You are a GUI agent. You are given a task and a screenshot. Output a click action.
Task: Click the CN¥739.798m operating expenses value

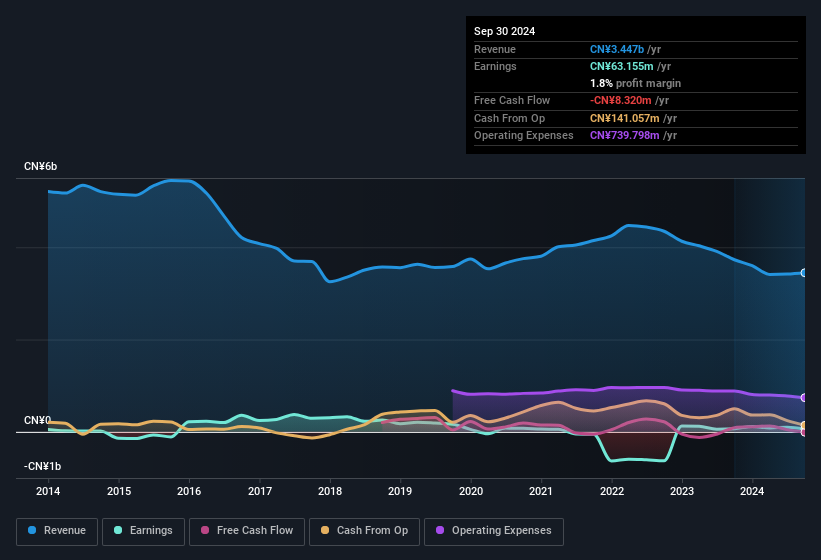[625, 136]
